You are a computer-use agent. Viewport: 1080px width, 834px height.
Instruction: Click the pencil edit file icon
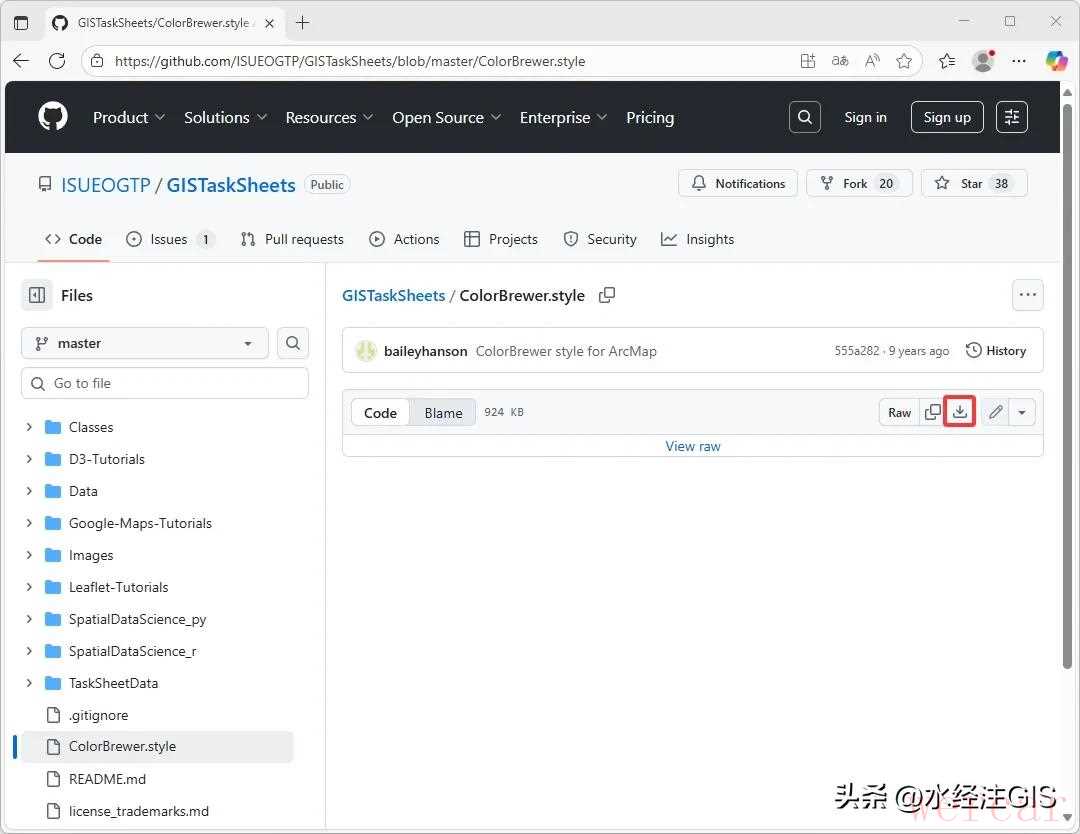(995, 412)
